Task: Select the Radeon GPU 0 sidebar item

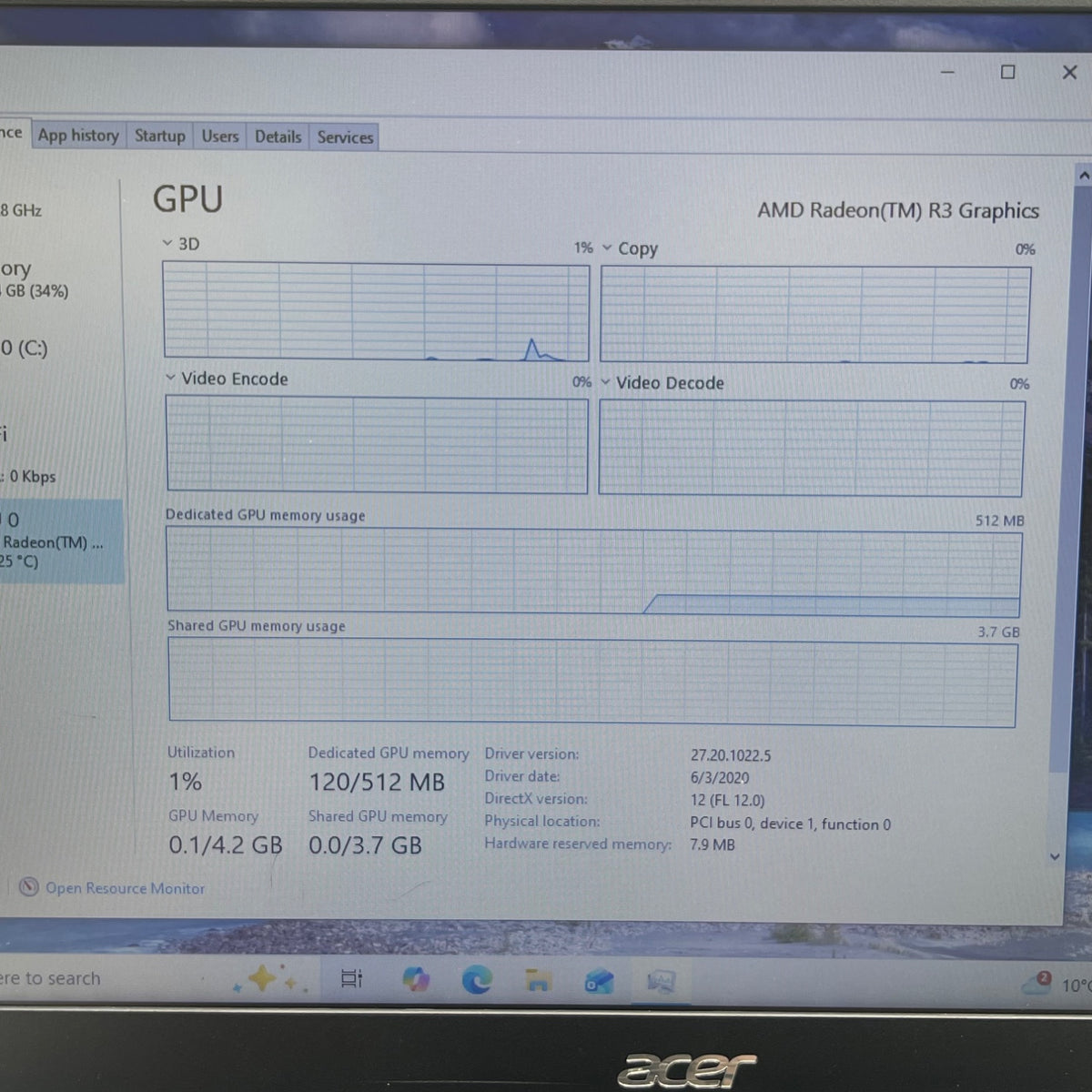Action: click(x=60, y=541)
